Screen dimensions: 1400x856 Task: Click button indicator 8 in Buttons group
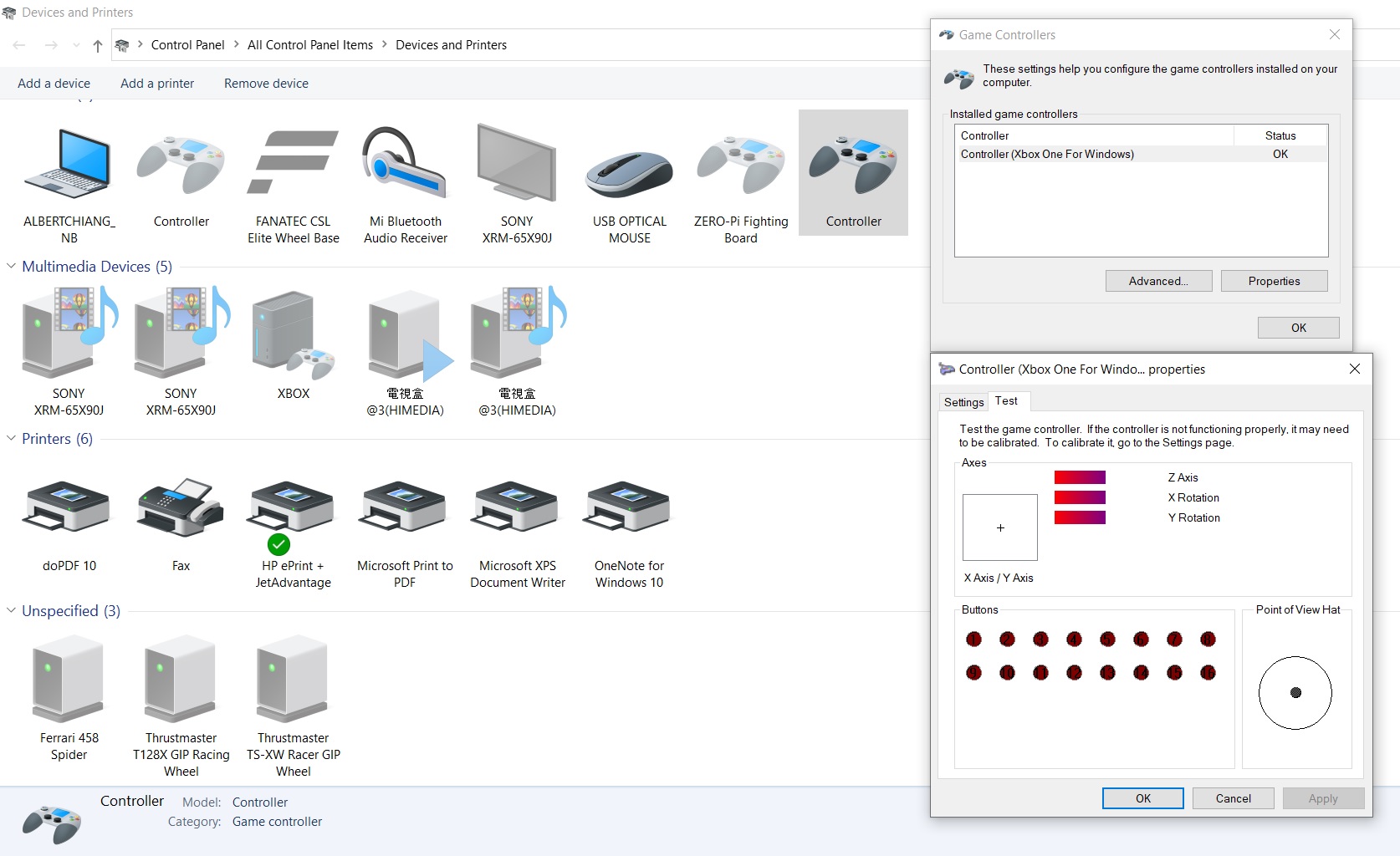[x=1208, y=639]
